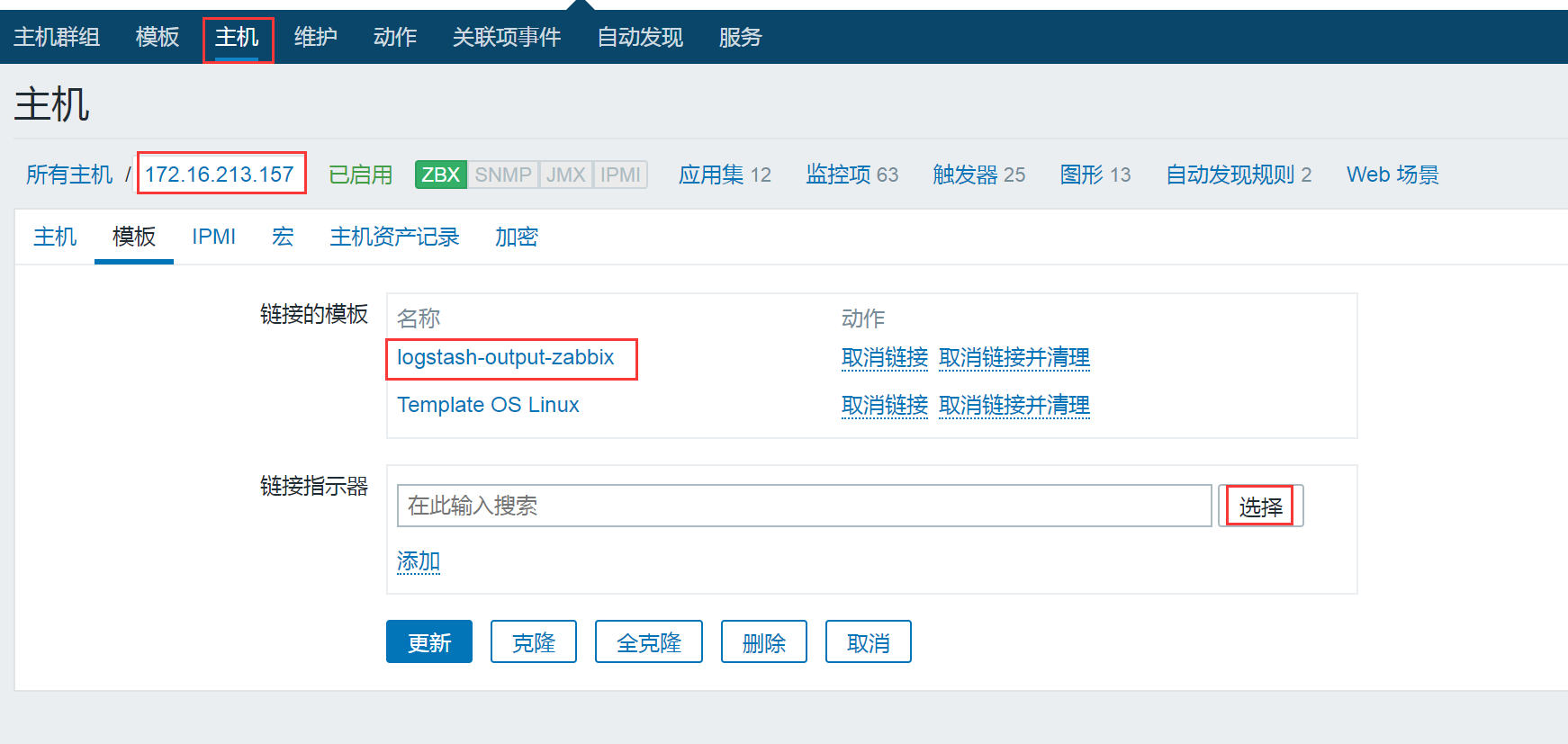Open 关联项事件 in the navigation bar
The width and height of the screenshot is (1568, 744).
pos(507,37)
